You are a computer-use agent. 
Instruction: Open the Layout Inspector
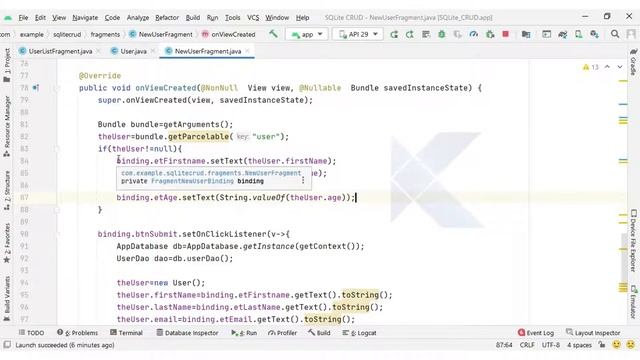tap(593, 333)
